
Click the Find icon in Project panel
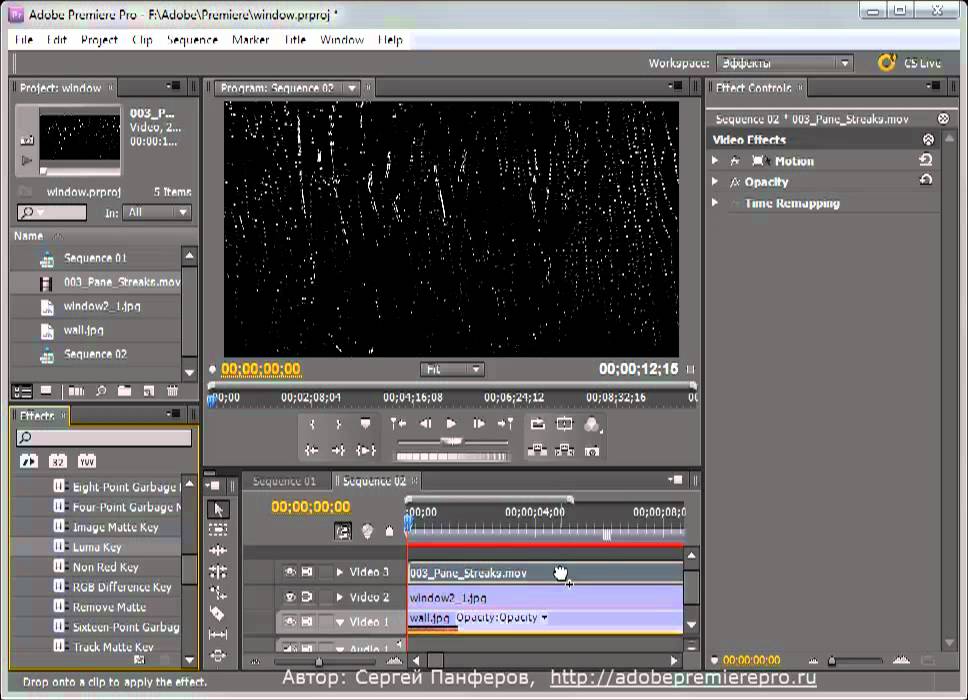(101, 391)
